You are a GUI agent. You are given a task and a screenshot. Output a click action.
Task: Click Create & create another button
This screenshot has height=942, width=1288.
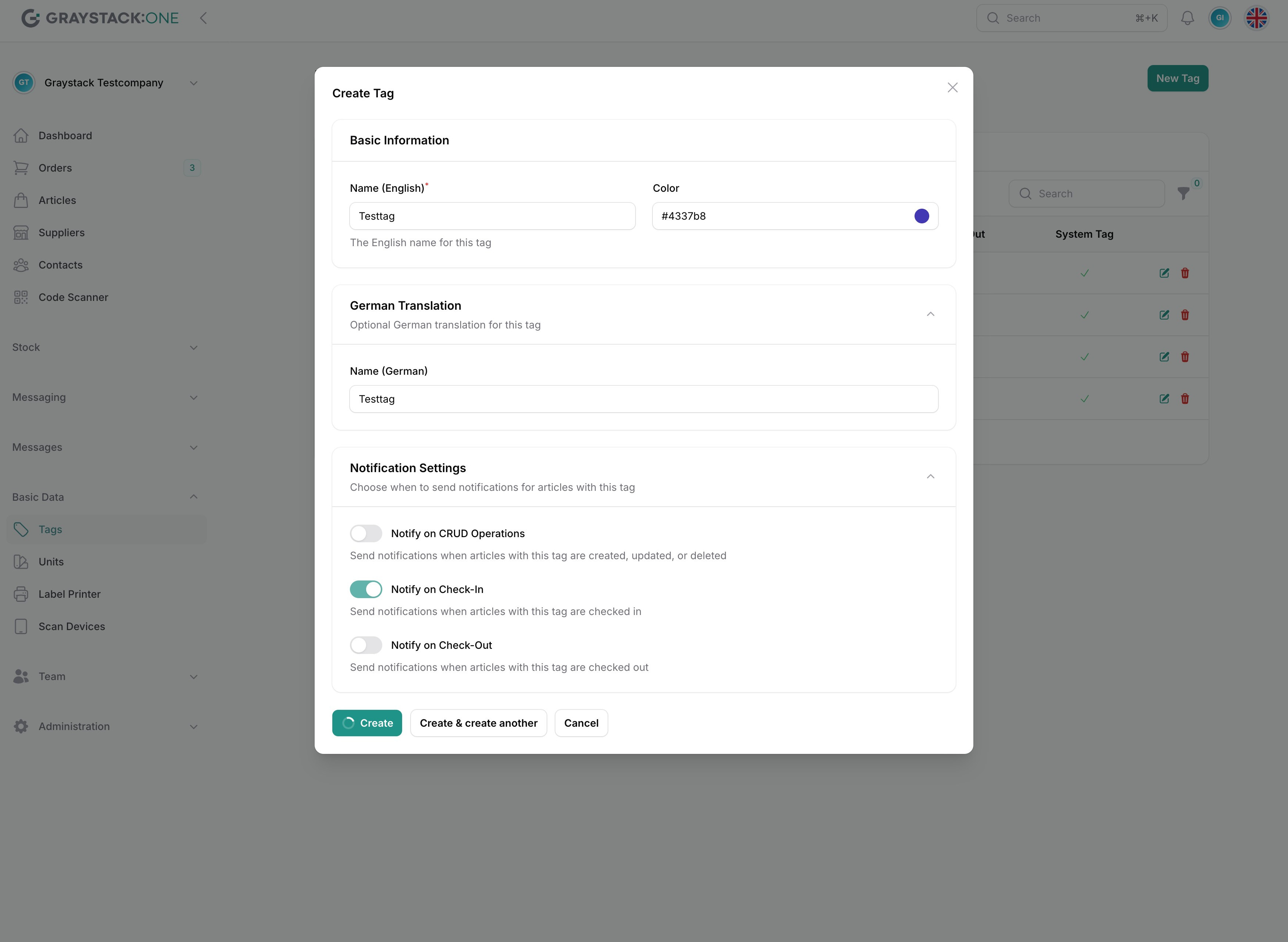478,723
